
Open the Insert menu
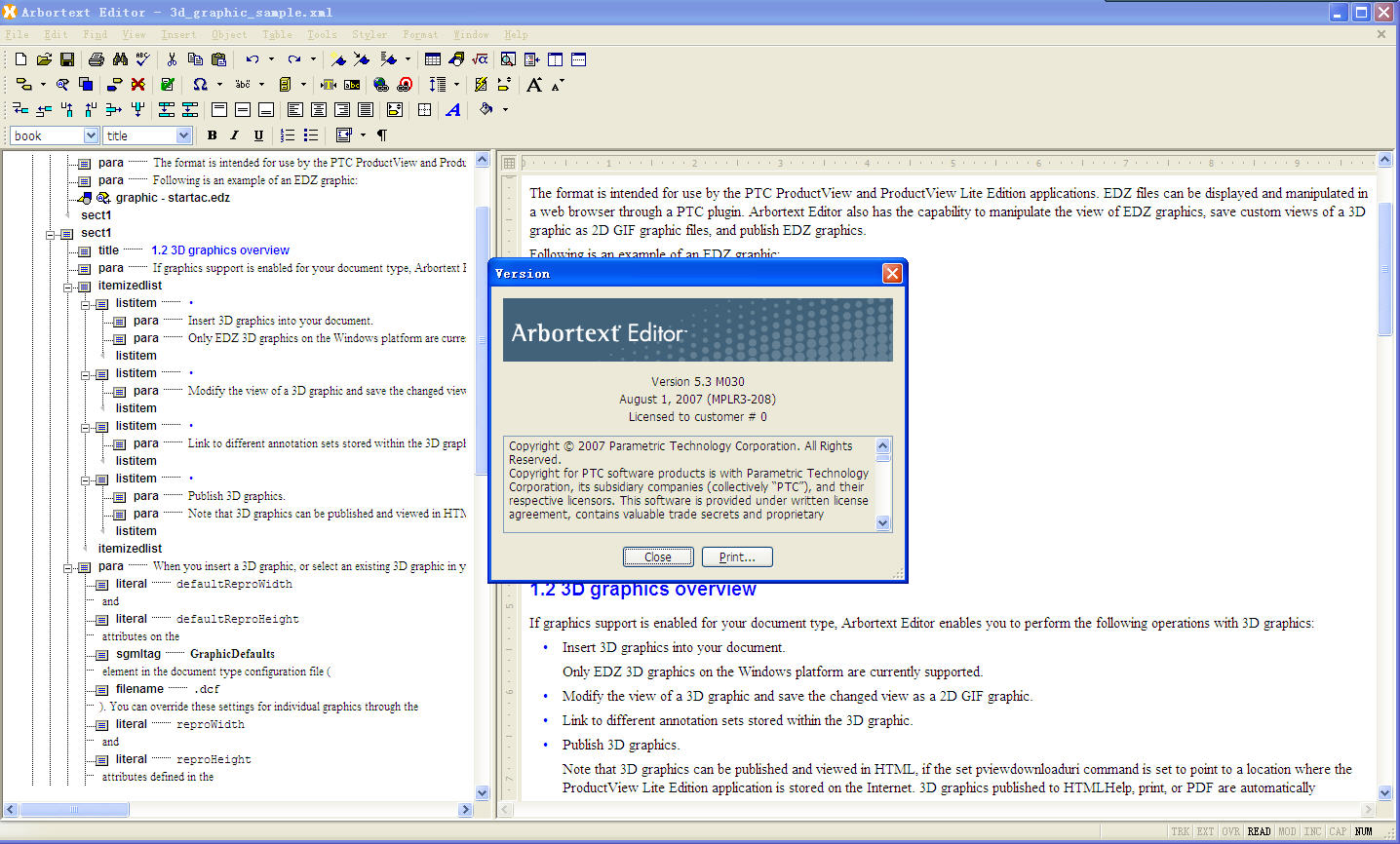tap(179, 34)
